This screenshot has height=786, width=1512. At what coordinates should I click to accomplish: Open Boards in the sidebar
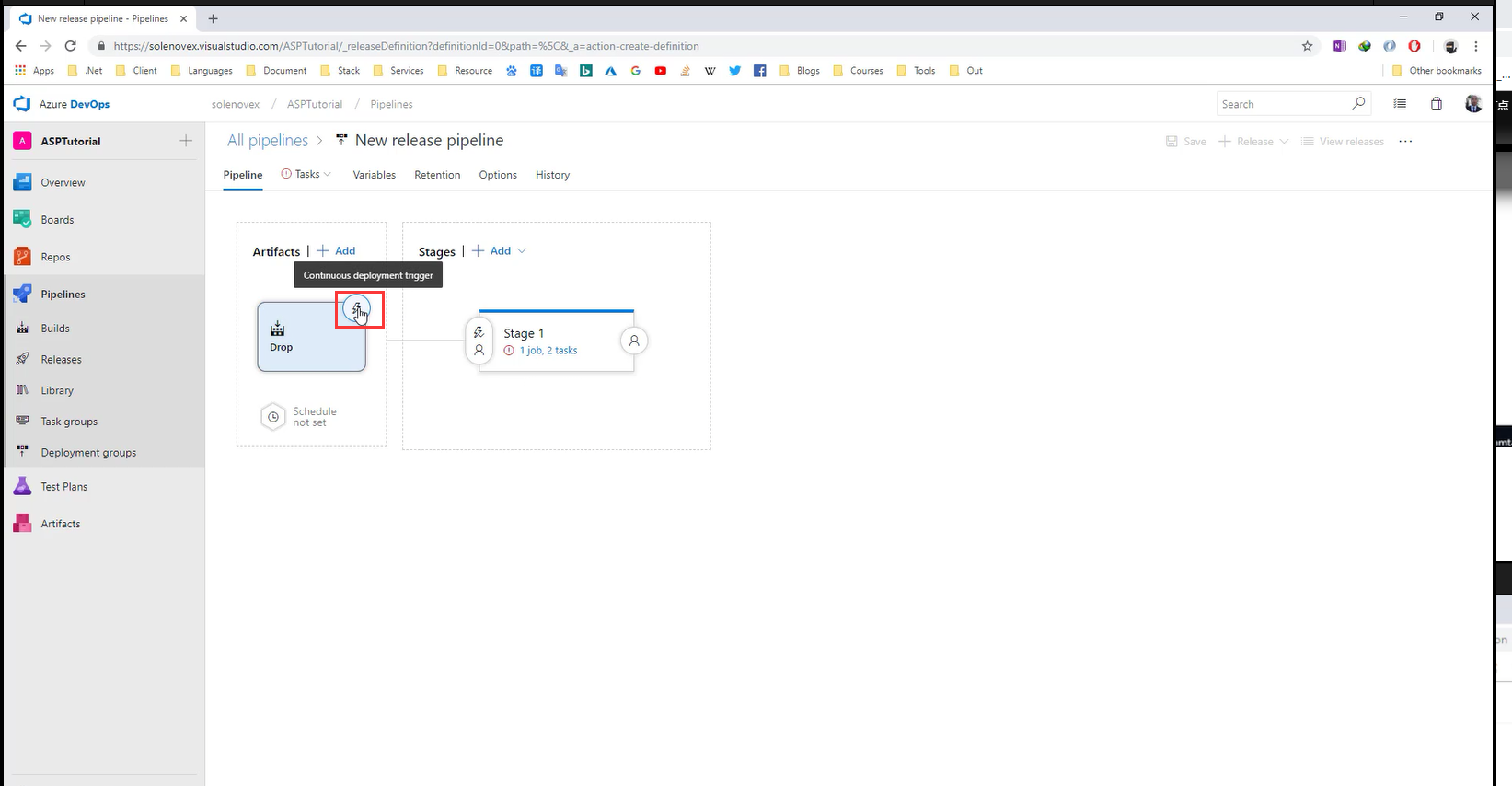pos(57,220)
